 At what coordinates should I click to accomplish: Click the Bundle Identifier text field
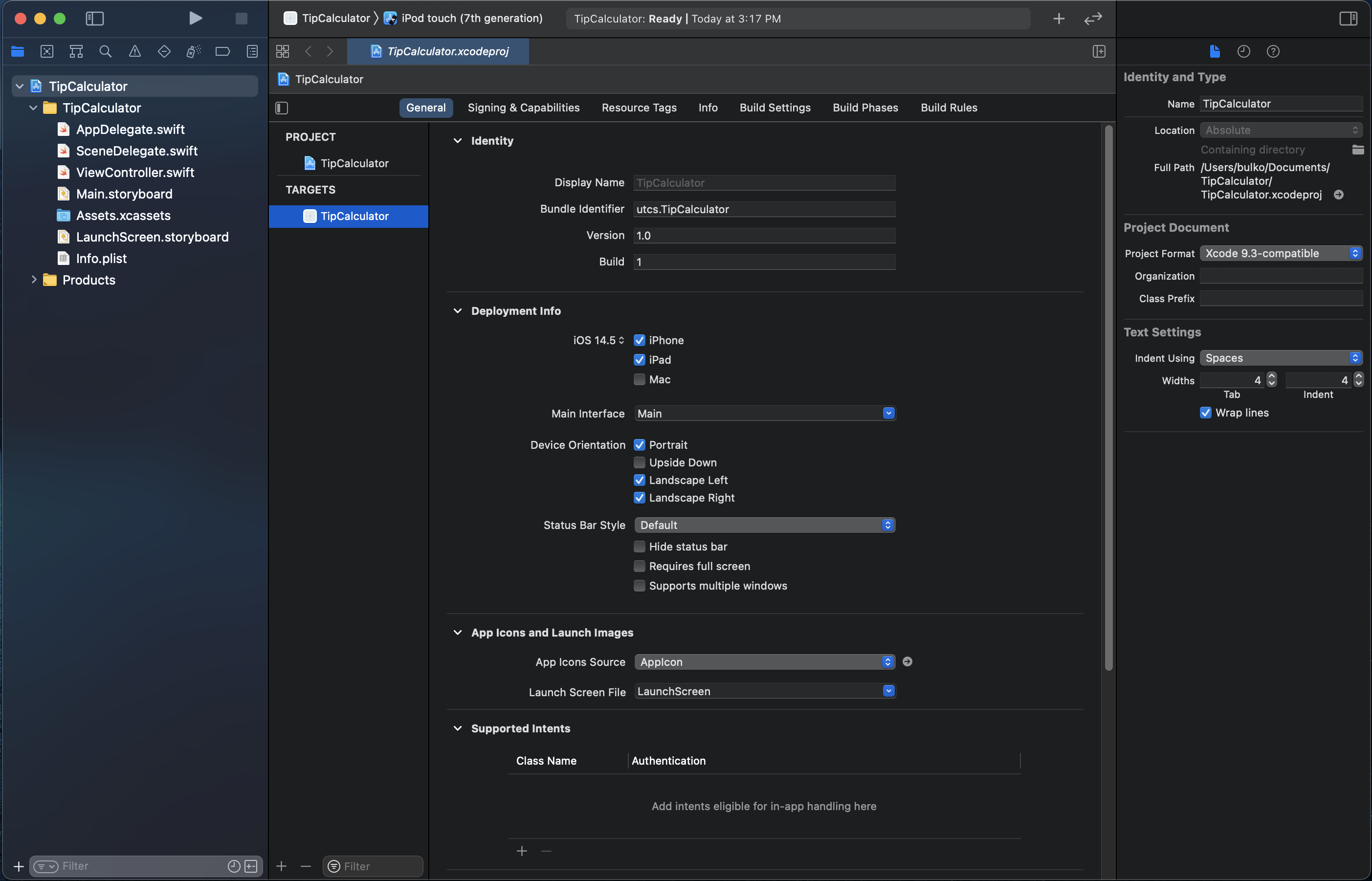click(764, 209)
